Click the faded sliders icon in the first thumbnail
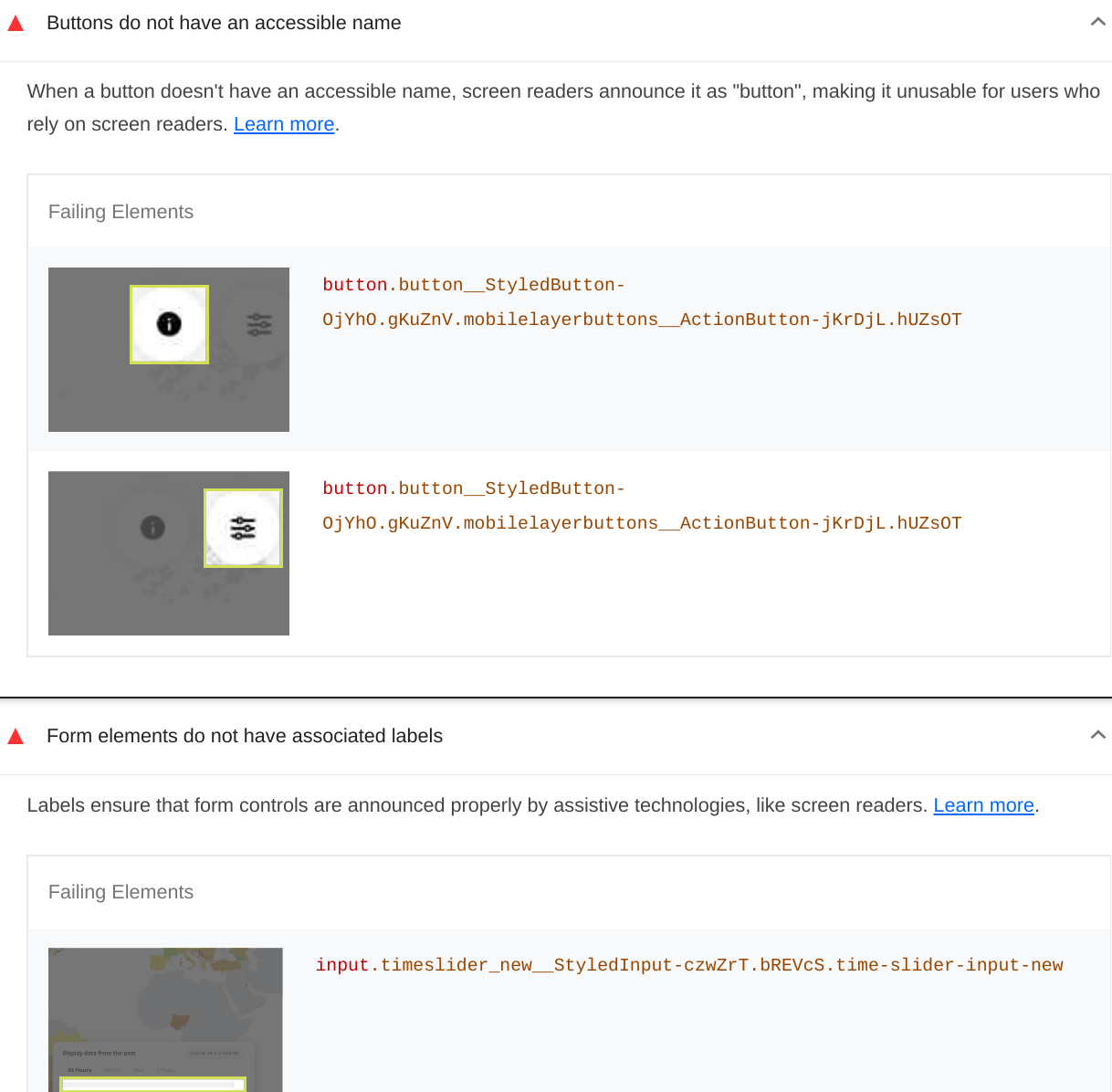 pos(258,325)
